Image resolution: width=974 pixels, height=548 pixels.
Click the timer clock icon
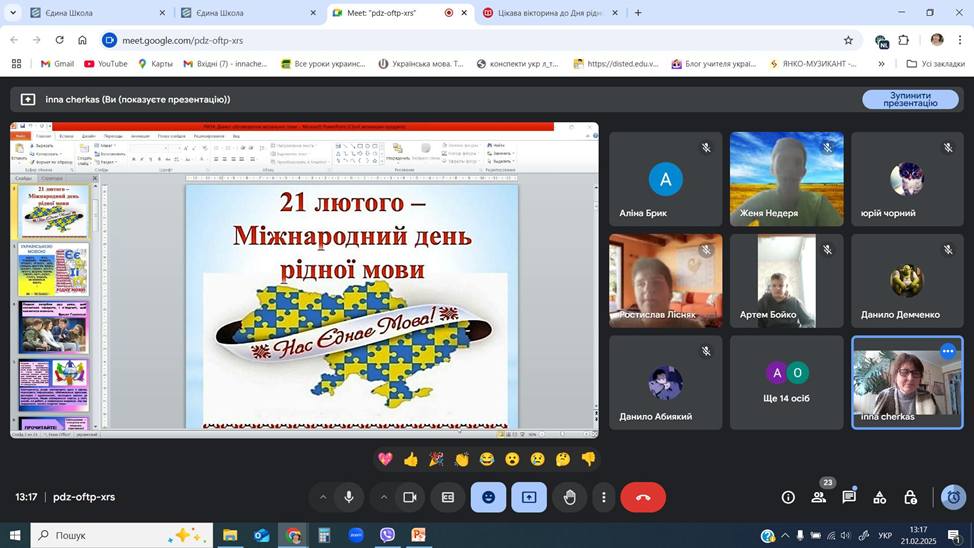tap(954, 497)
